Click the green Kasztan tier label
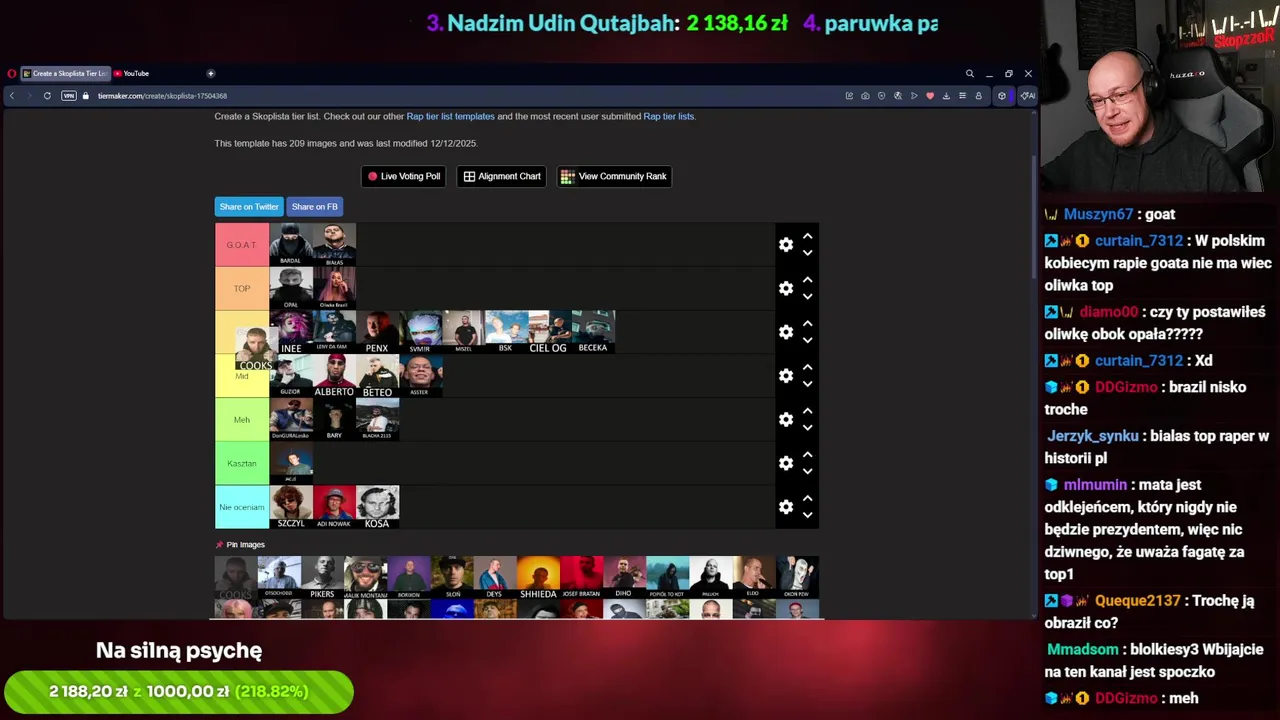Viewport: 1280px width, 720px height. [x=242, y=463]
